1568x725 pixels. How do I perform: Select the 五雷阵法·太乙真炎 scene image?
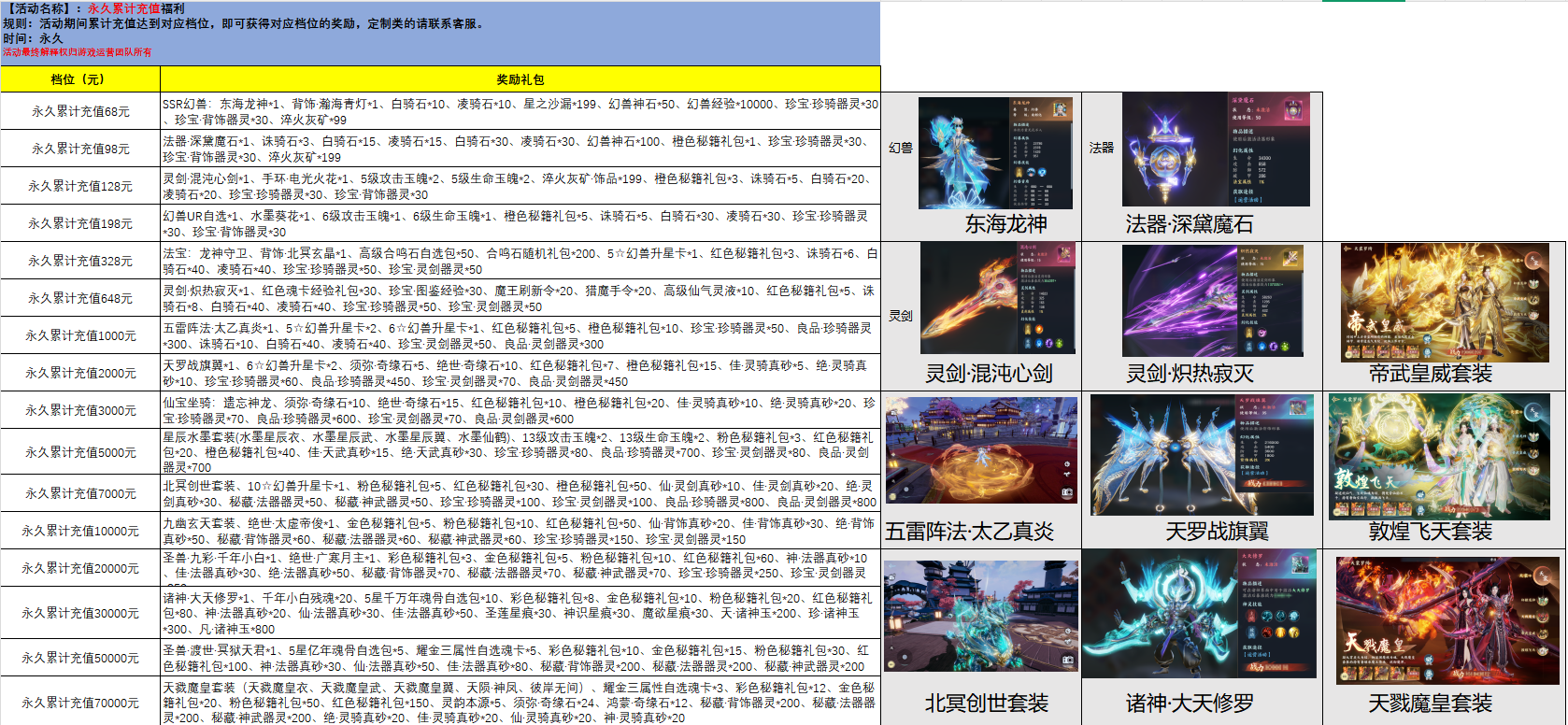point(981,450)
